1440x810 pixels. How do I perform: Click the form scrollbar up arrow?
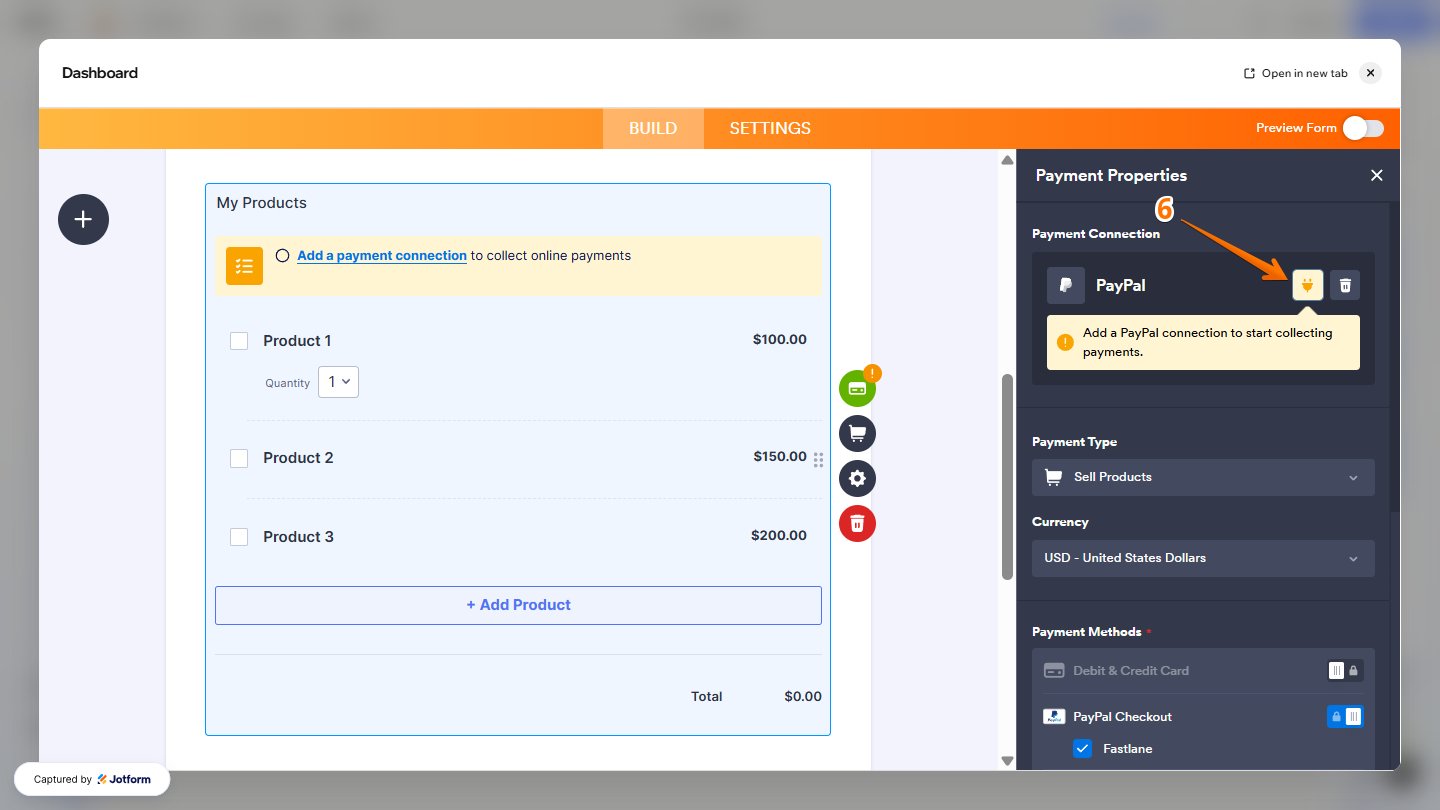1007,160
